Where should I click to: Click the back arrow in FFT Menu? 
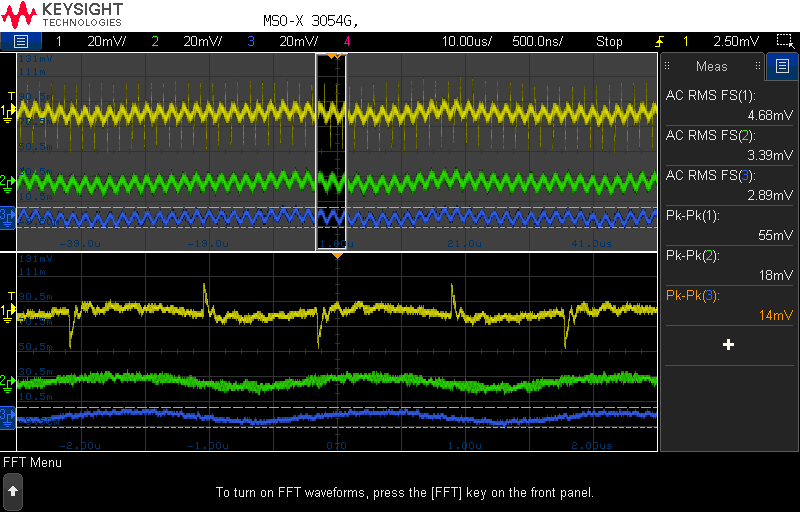coord(13,492)
